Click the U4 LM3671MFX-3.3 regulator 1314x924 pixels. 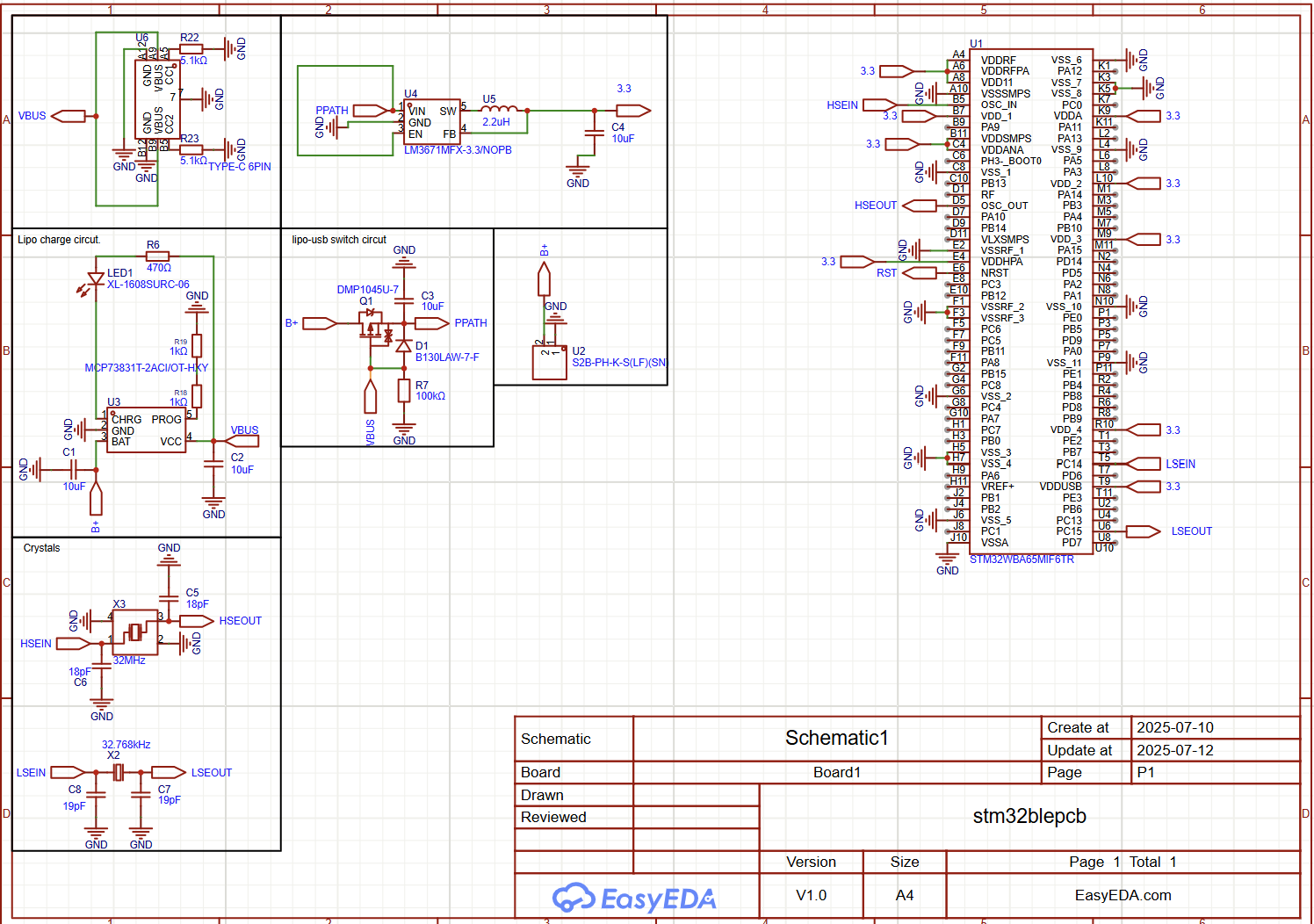tap(432, 120)
